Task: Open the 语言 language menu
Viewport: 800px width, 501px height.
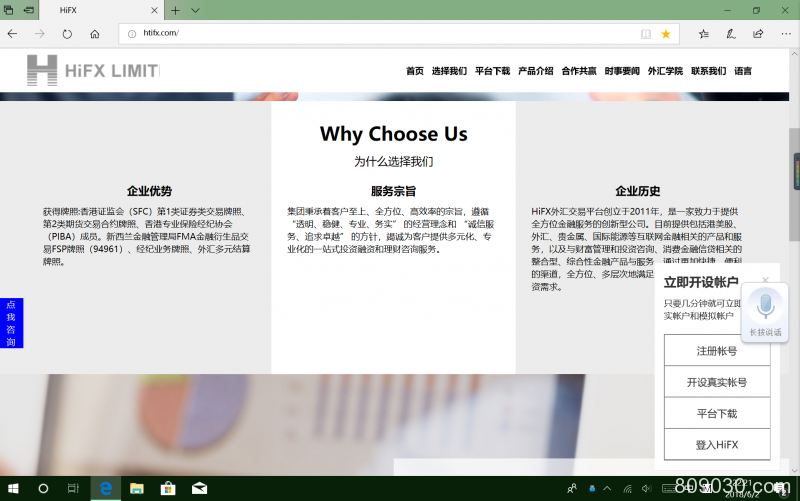Action: click(x=743, y=71)
